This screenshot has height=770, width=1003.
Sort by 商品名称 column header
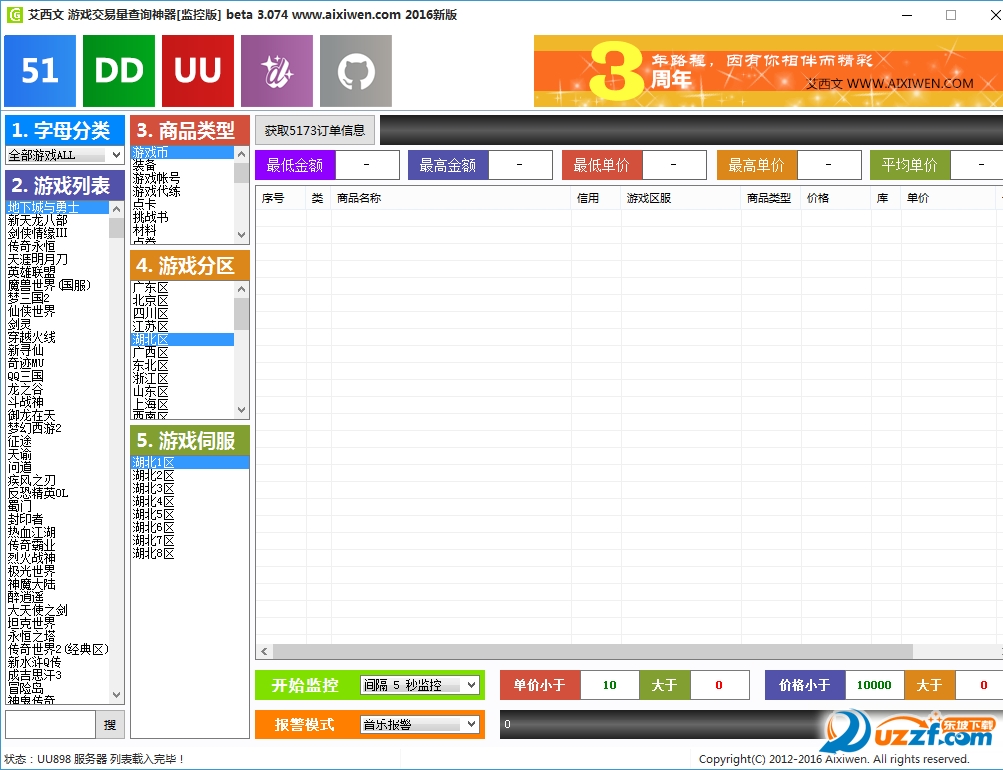[450, 198]
